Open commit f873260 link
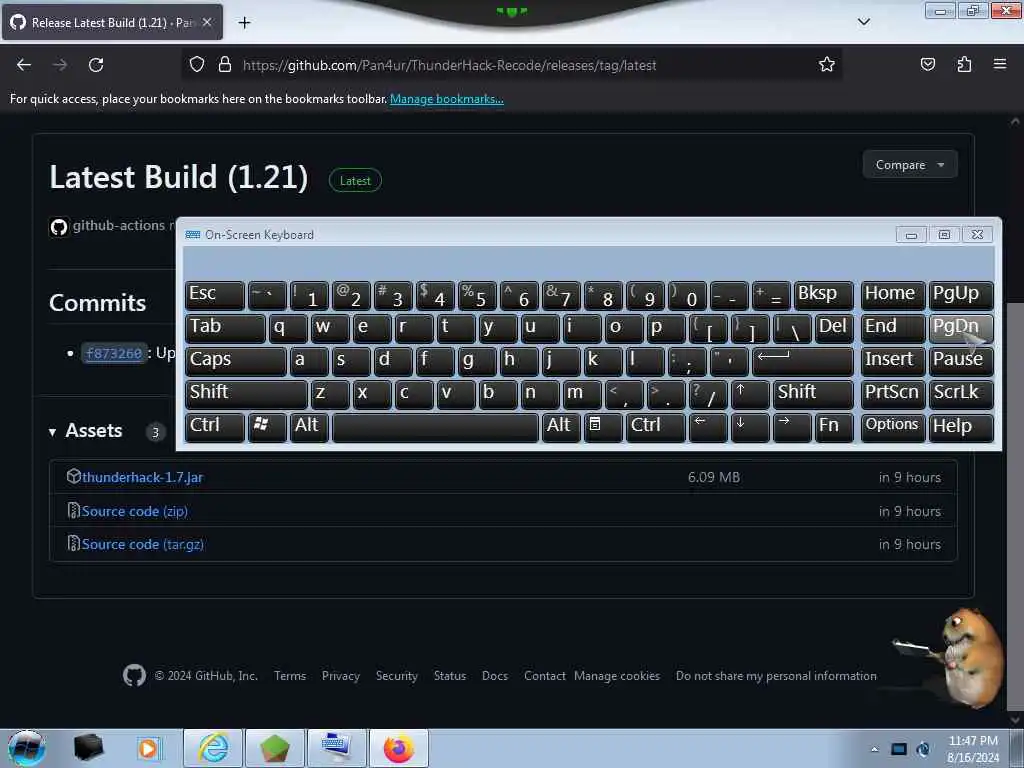This screenshot has height=768, width=1024. pos(114,353)
